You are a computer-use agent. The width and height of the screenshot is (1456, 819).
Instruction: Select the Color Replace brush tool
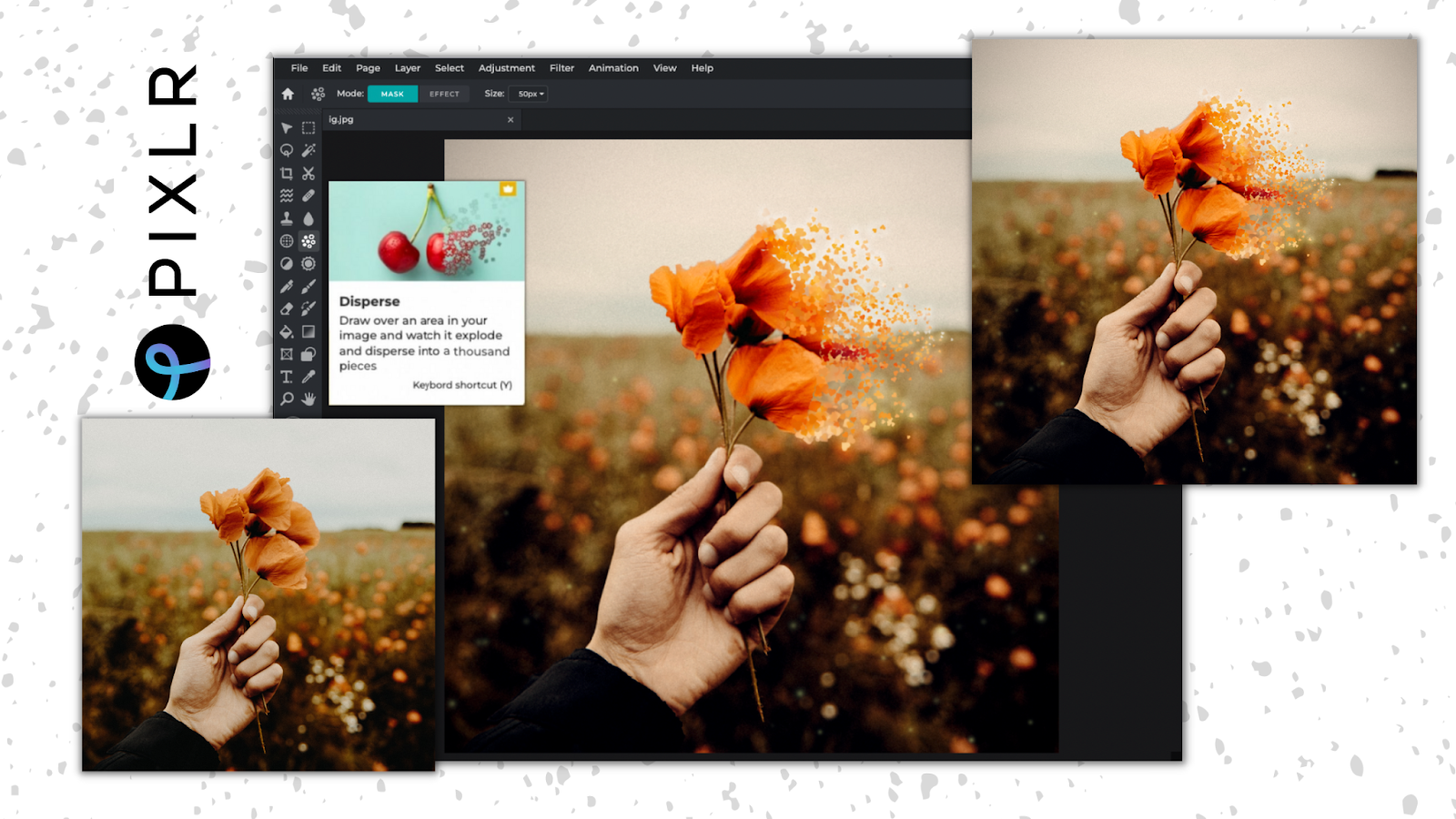click(308, 309)
